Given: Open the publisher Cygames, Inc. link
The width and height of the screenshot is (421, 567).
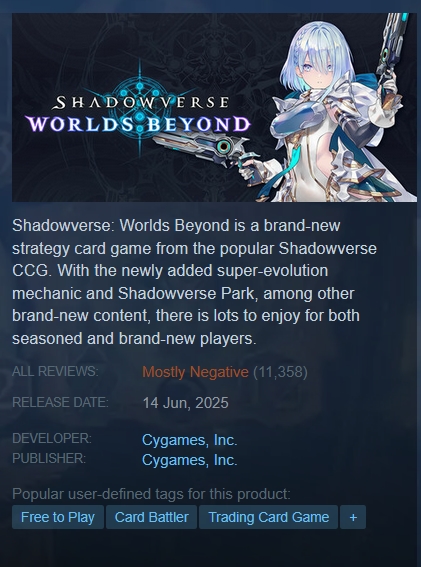Looking at the screenshot, I should point(190,460).
